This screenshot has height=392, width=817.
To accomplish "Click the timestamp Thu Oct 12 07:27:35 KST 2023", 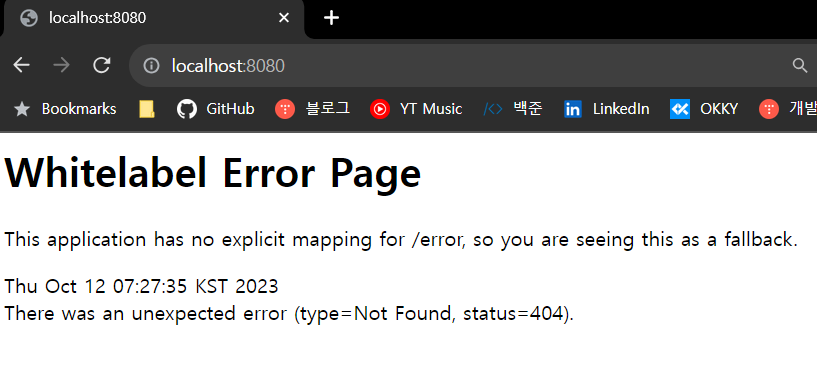I will pyautogui.click(x=141, y=287).
